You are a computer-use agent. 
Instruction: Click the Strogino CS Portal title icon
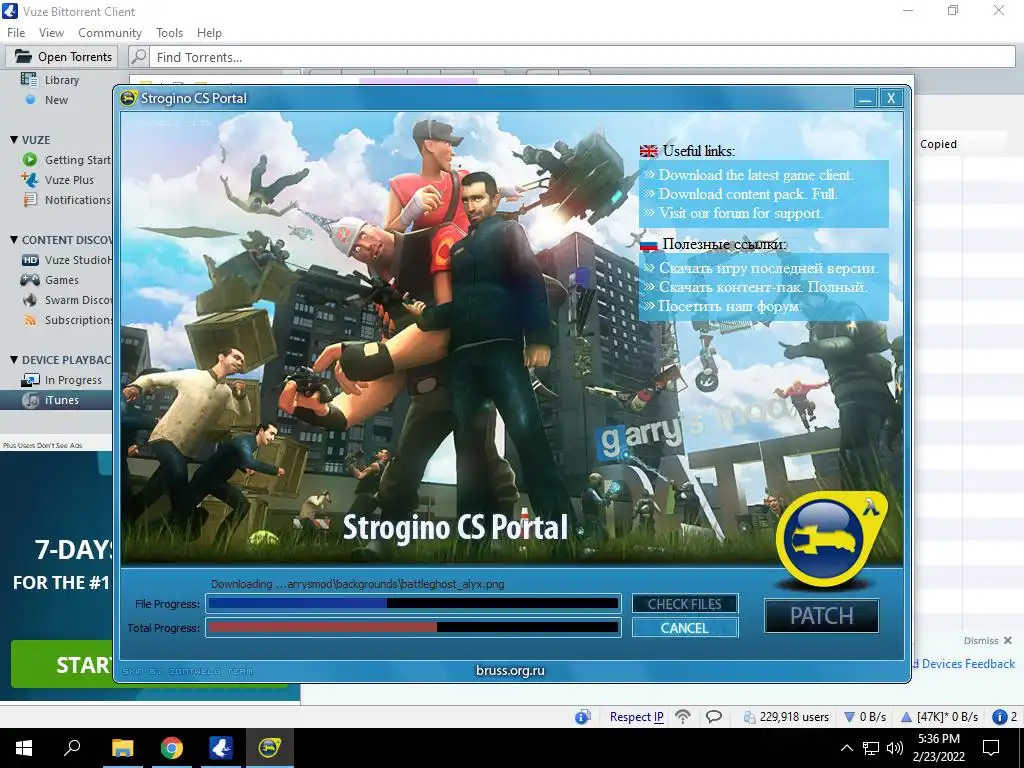click(x=129, y=98)
